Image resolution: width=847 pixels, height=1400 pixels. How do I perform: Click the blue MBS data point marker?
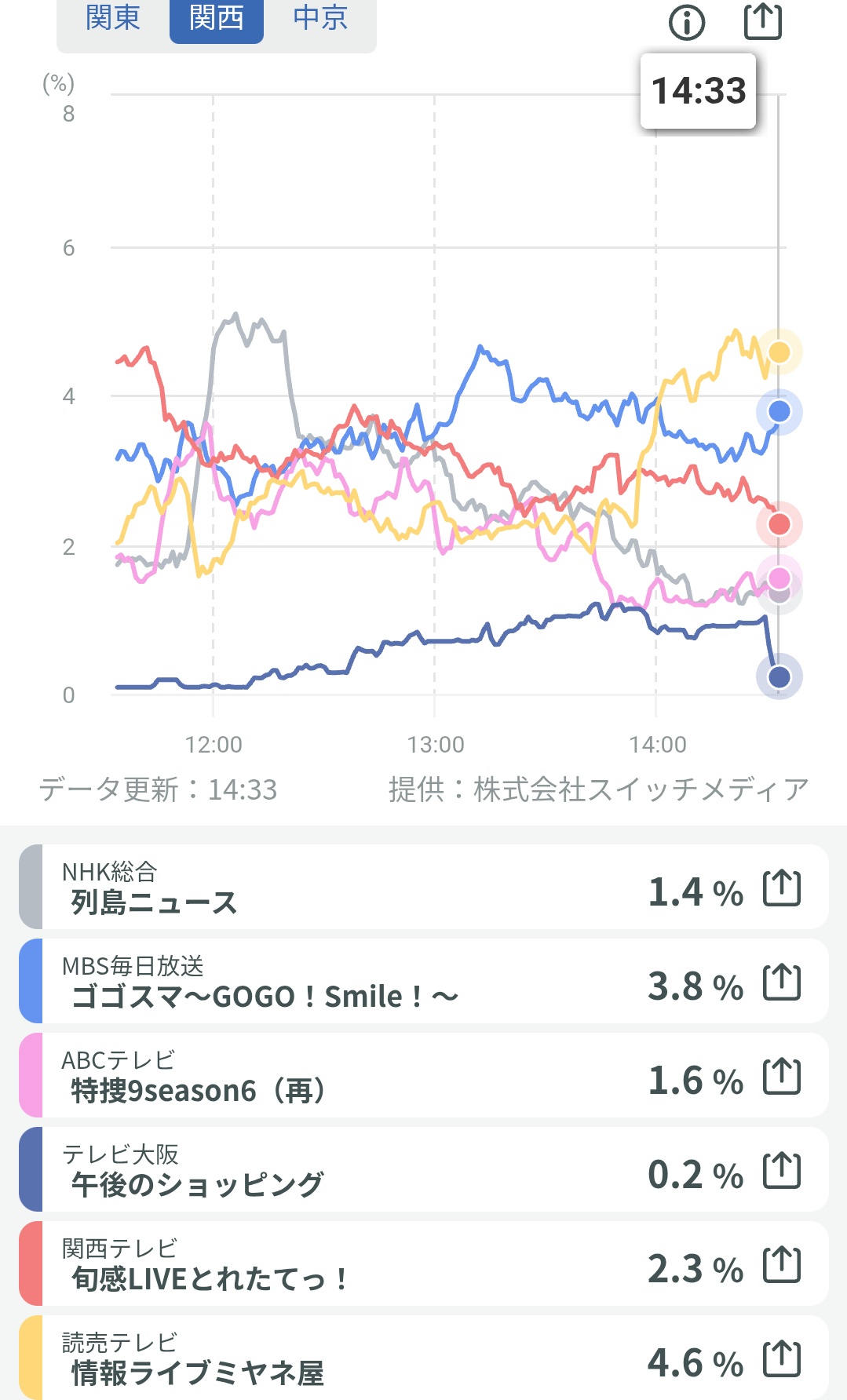(x=779, y=411)
